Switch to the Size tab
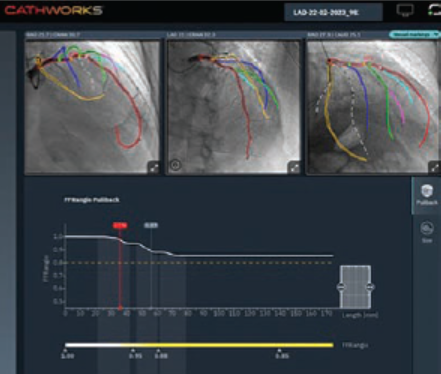The image size is (441, 374). [x=427, y=232]
